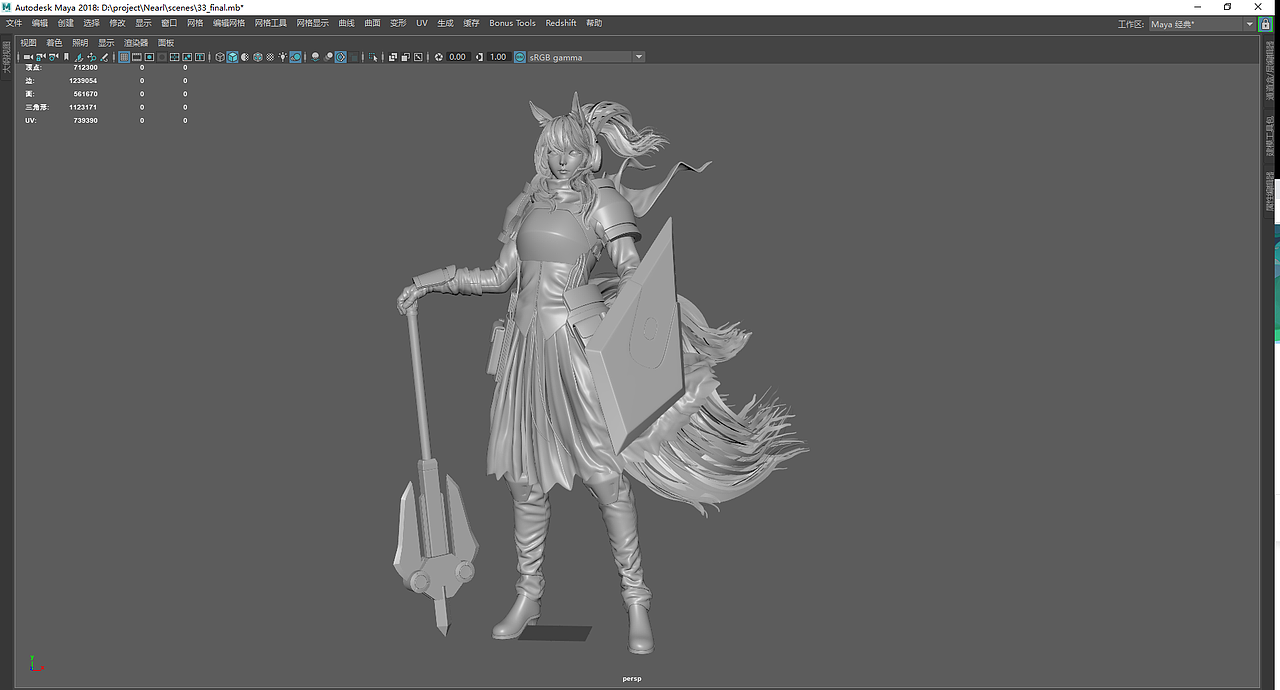Open the 大纲视图 tab on left edge

click(7, 59)
